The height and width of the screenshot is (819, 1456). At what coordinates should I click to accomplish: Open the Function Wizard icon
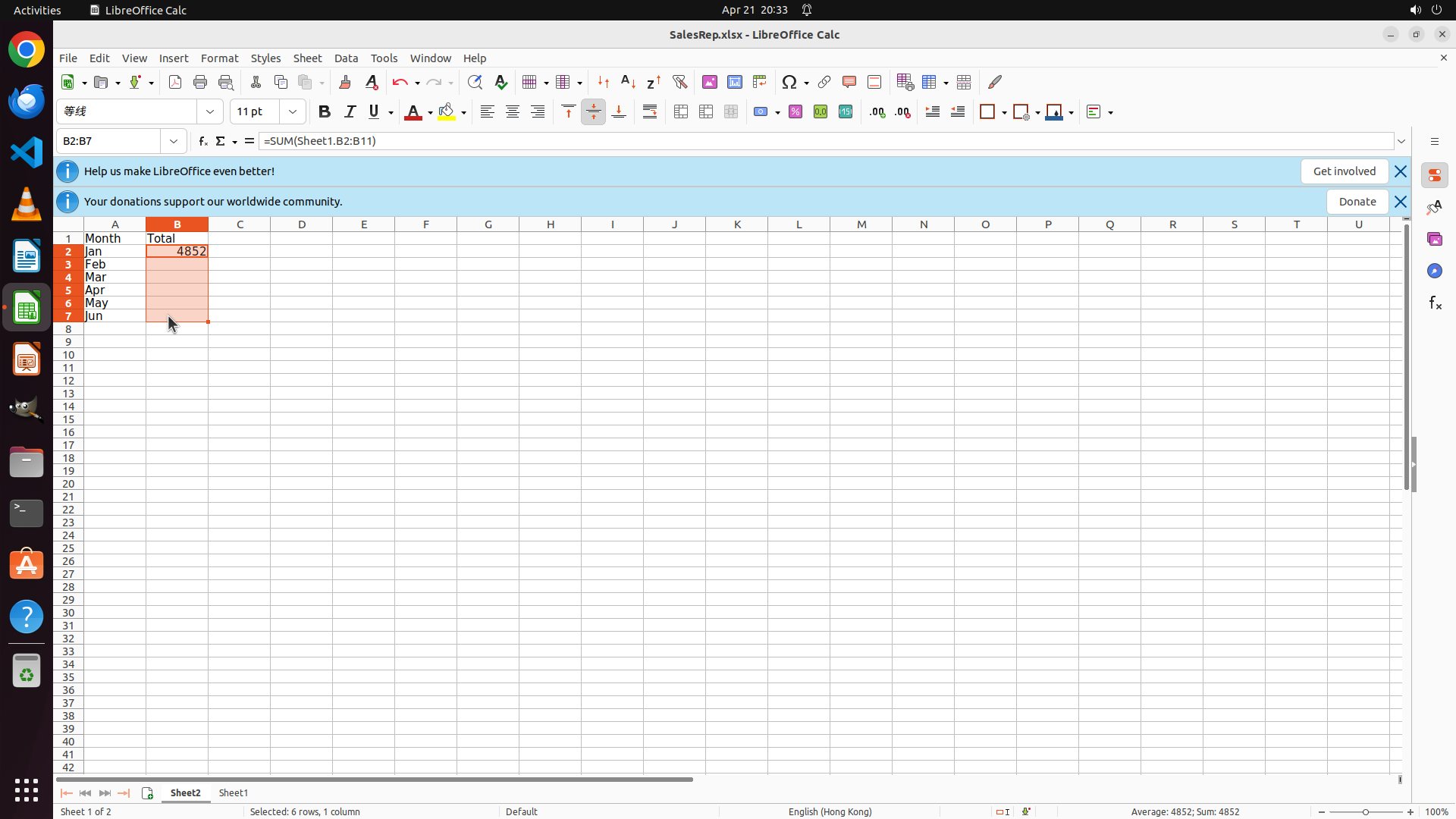click(202, 141)
